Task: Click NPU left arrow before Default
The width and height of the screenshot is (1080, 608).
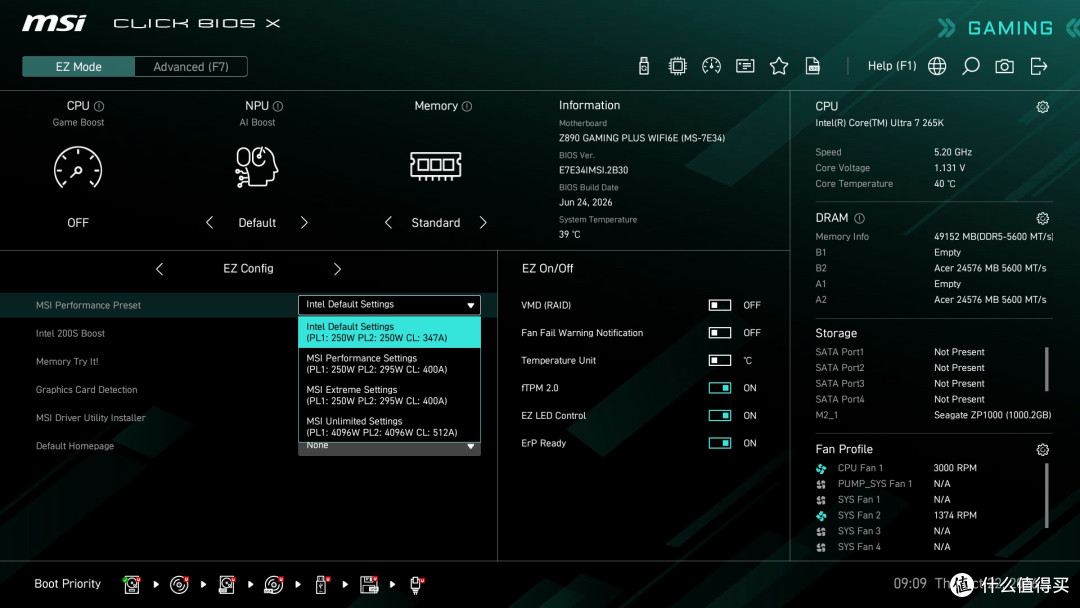Action: pos(209,222)
